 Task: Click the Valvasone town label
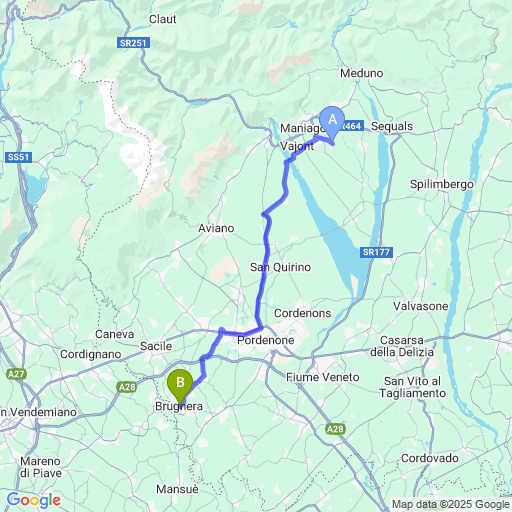(x=421, y=306)
